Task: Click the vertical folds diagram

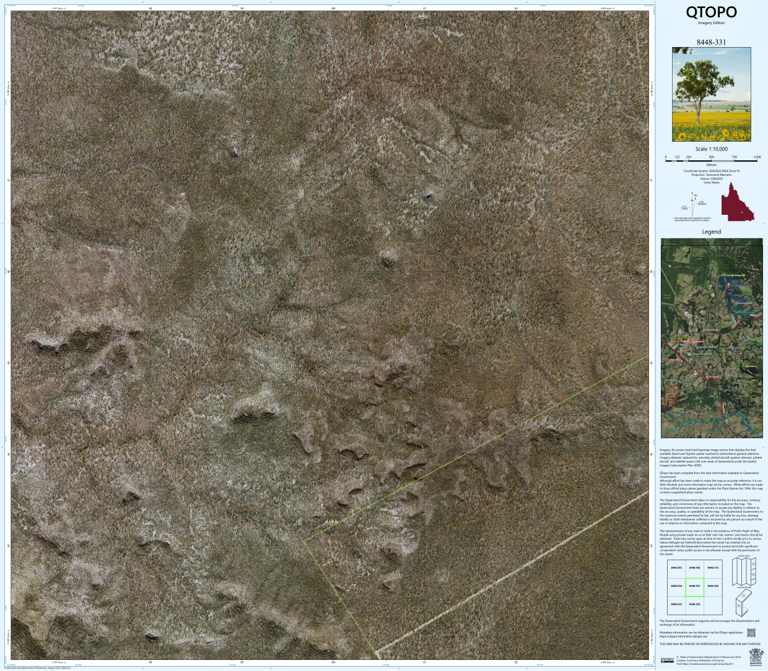Action: (744, 571)
